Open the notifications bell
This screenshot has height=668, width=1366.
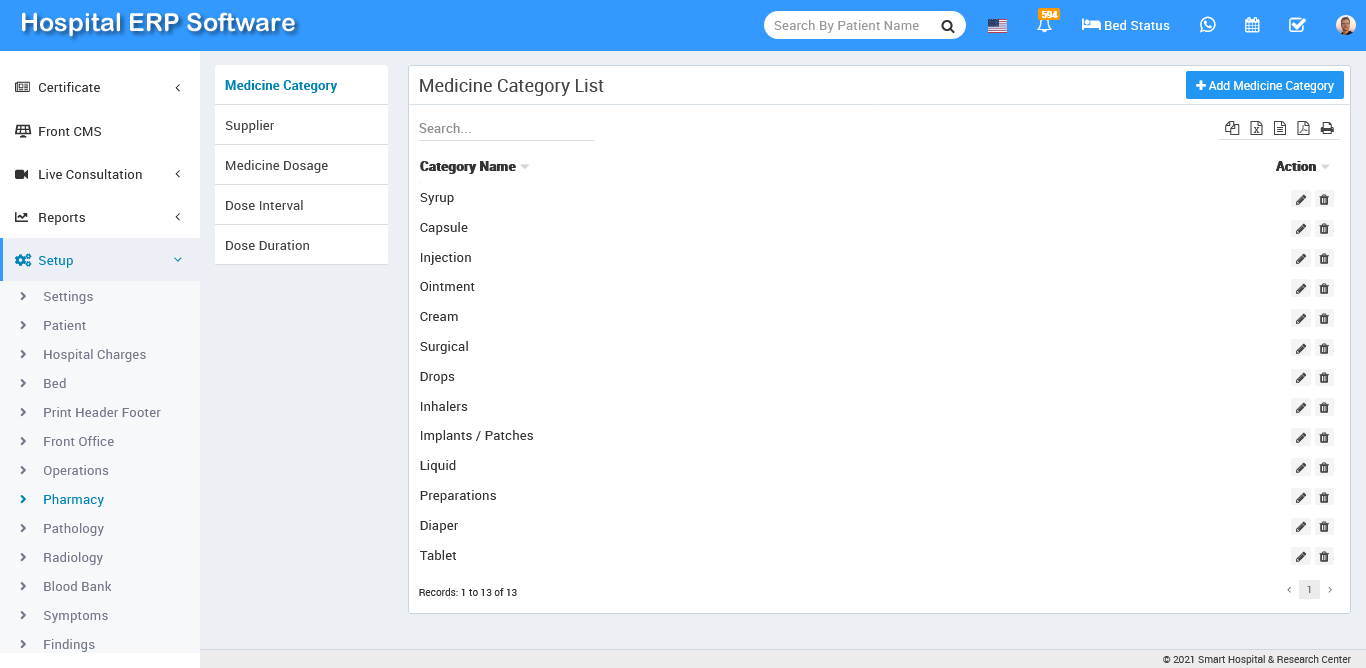click(x=1045, y=25)
